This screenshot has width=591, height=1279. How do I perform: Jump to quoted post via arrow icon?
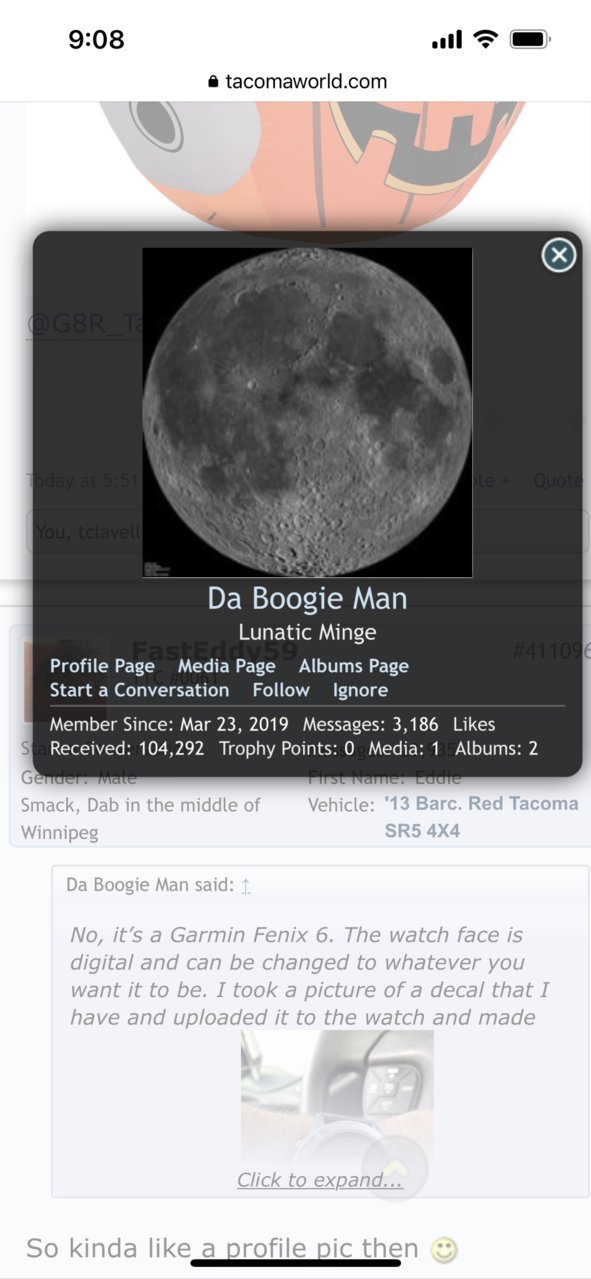[246, 886]
